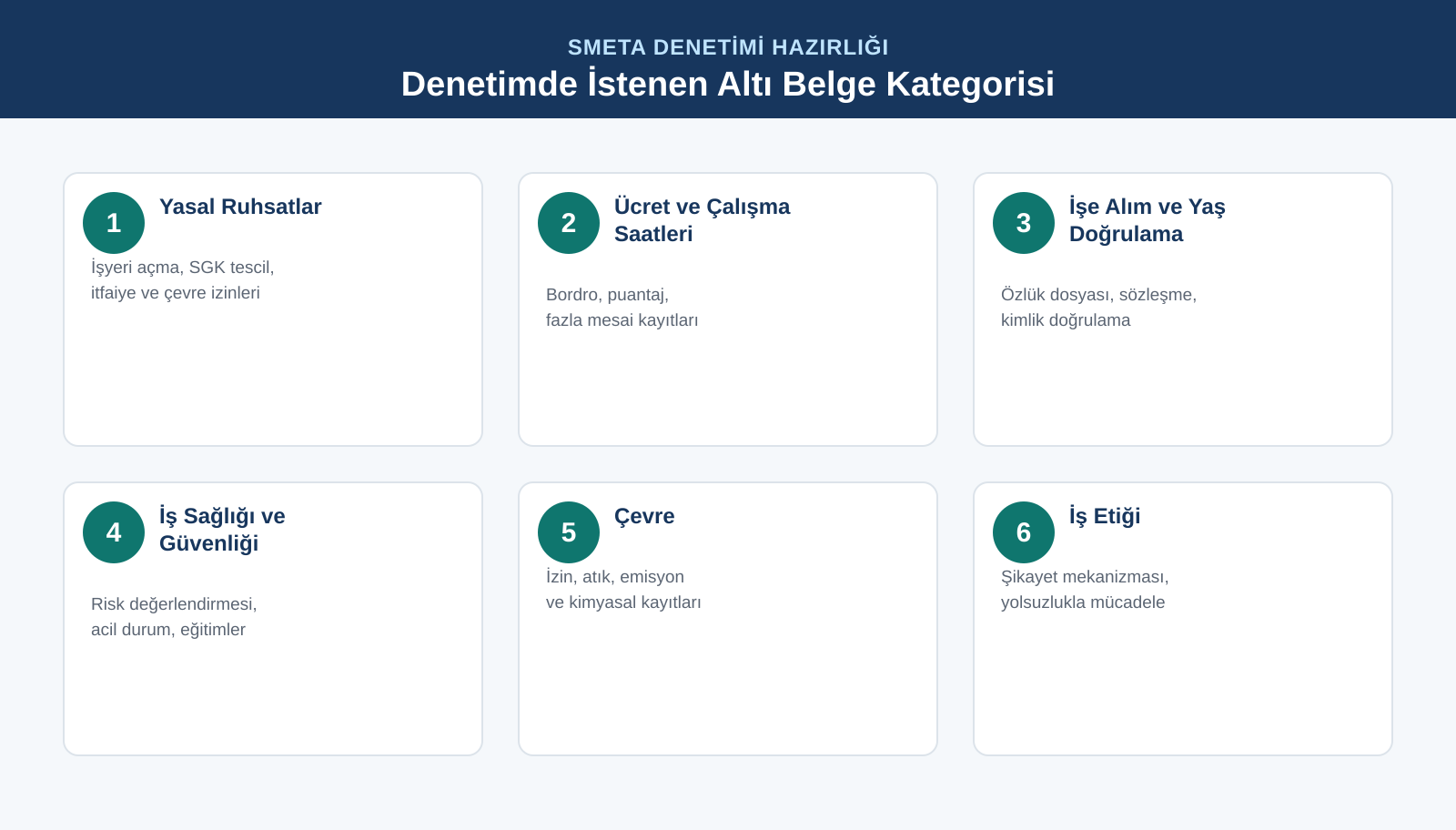Click the number 2 circle badge

[569, 223]
